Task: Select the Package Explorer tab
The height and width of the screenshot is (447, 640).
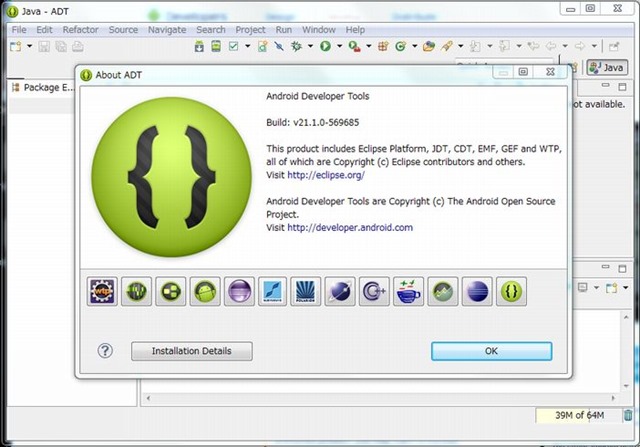Action: 44,87
